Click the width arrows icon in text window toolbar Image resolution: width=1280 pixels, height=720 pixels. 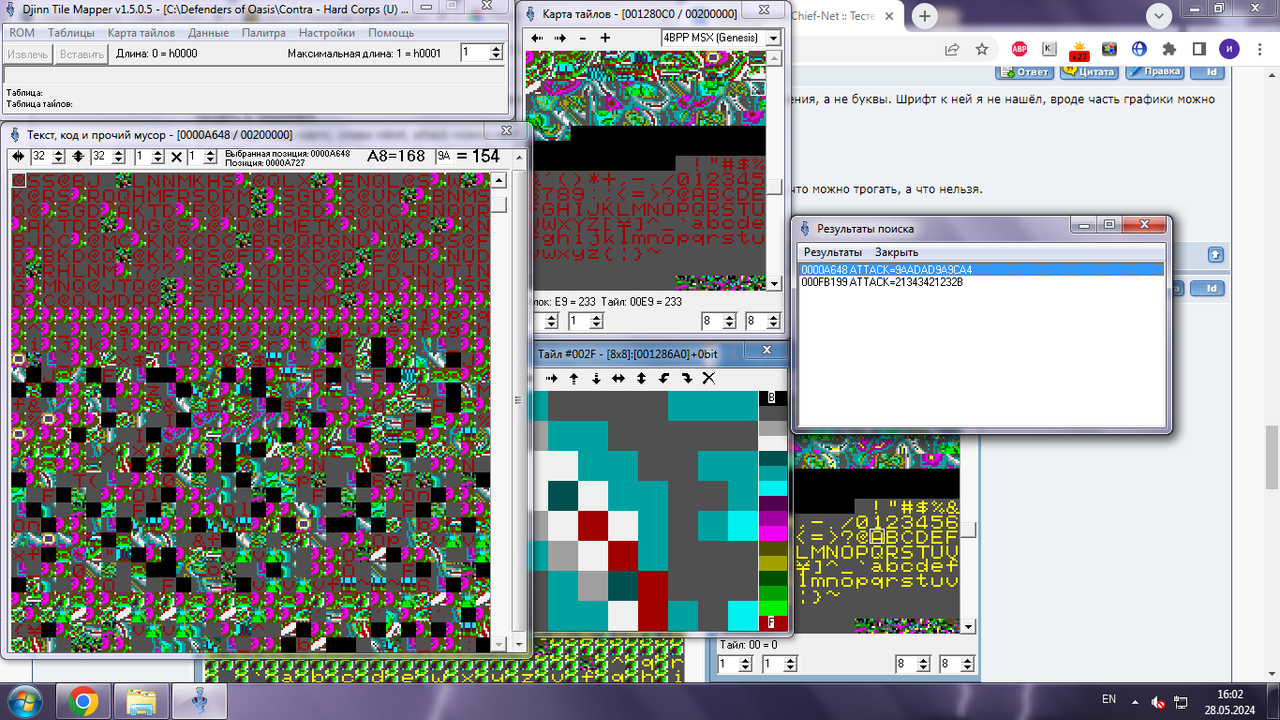20,157
